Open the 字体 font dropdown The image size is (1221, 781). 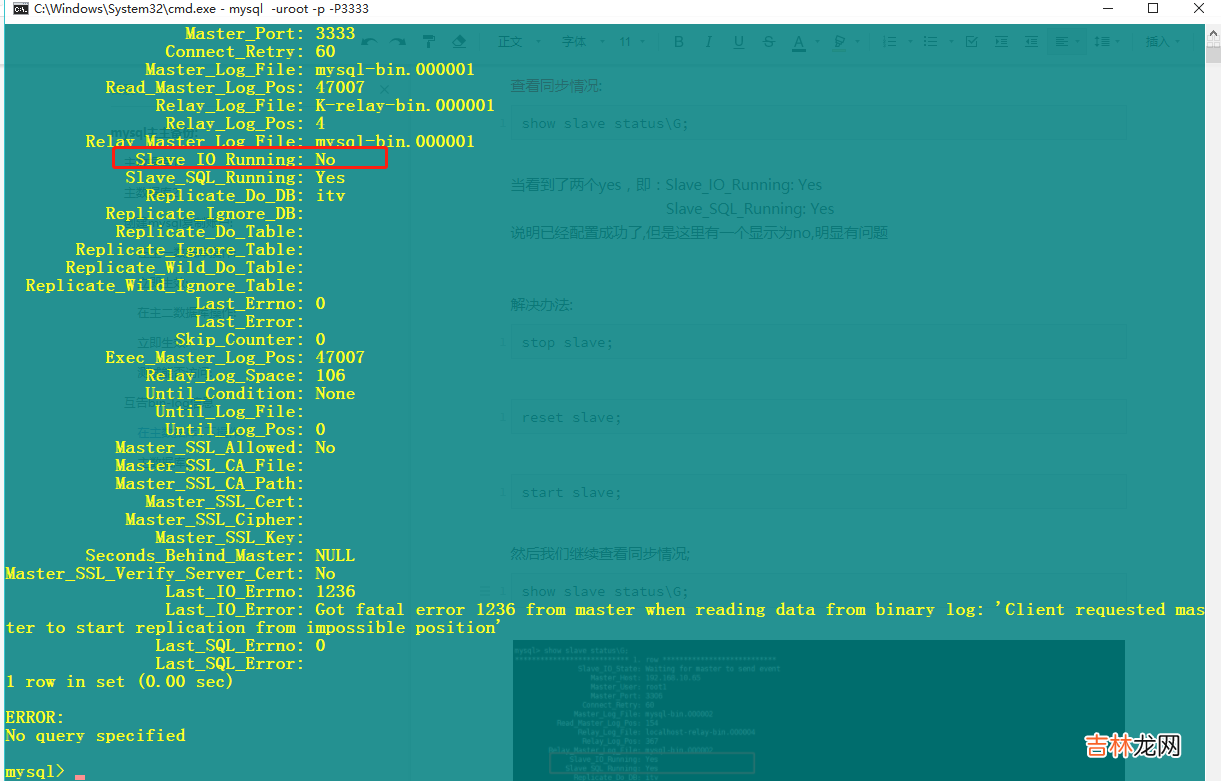(581, 42)
